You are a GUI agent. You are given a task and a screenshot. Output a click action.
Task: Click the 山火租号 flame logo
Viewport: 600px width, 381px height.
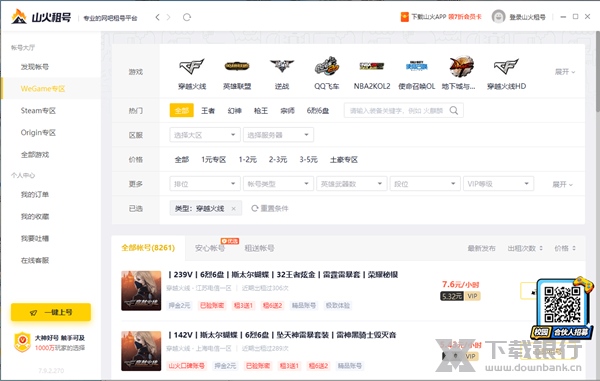18,16
